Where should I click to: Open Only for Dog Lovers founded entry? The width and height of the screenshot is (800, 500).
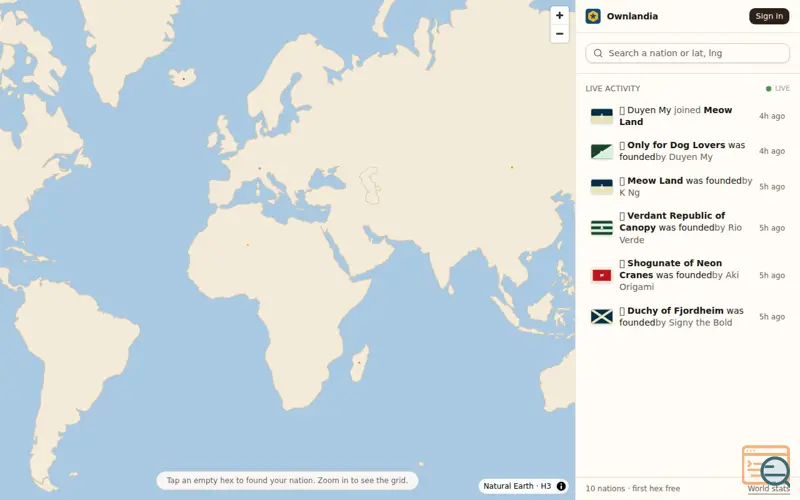(687, 151)
